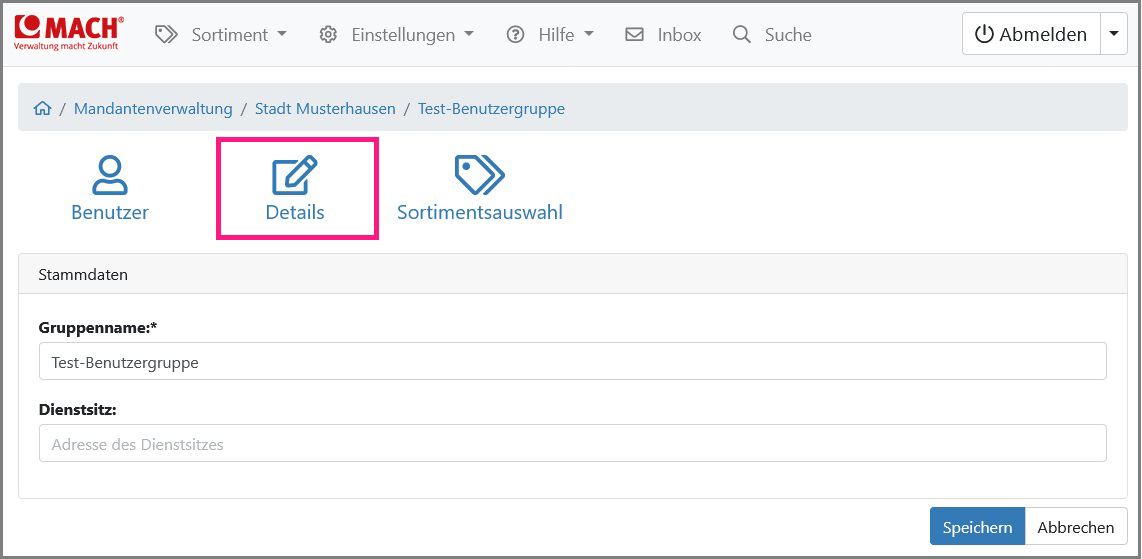Switch to the Sortimentsauswahl tab
1142x559 pixels.
(x=479, y=189)
